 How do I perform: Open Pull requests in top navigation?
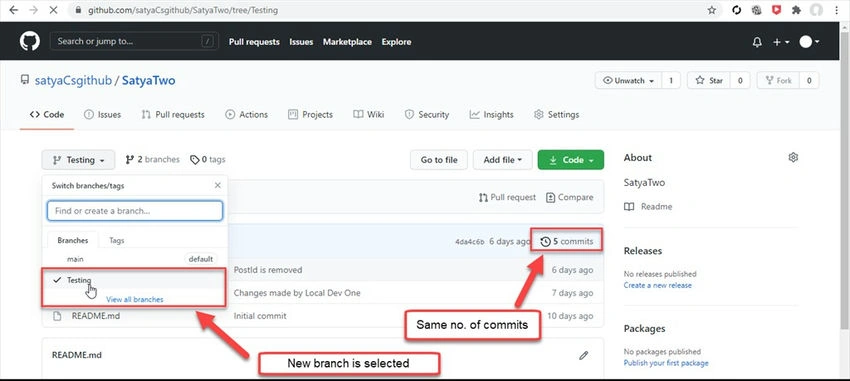click(254, 42)
